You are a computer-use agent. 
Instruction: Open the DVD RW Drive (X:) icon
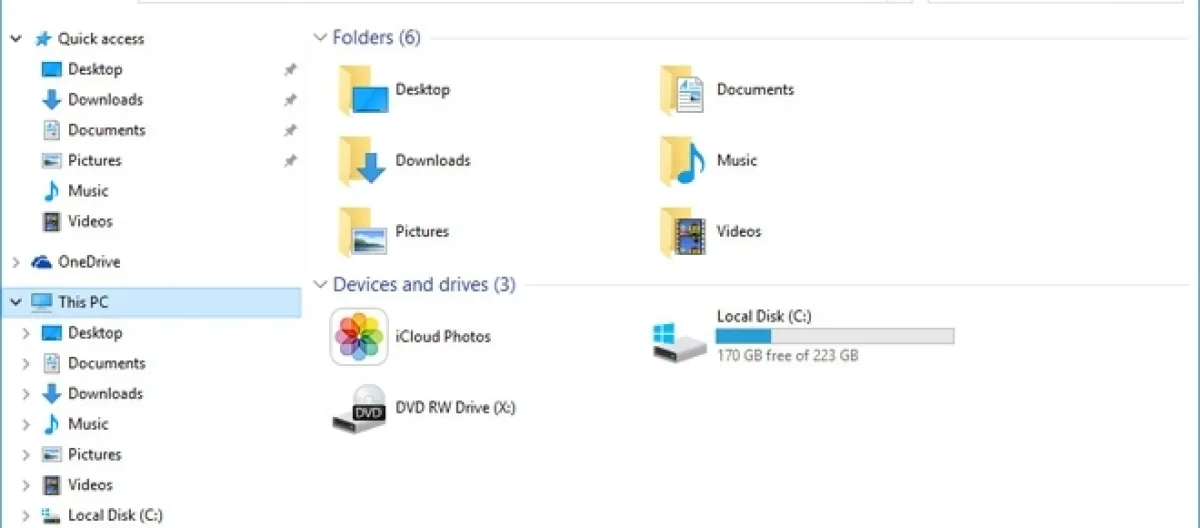tap(358, 408)
